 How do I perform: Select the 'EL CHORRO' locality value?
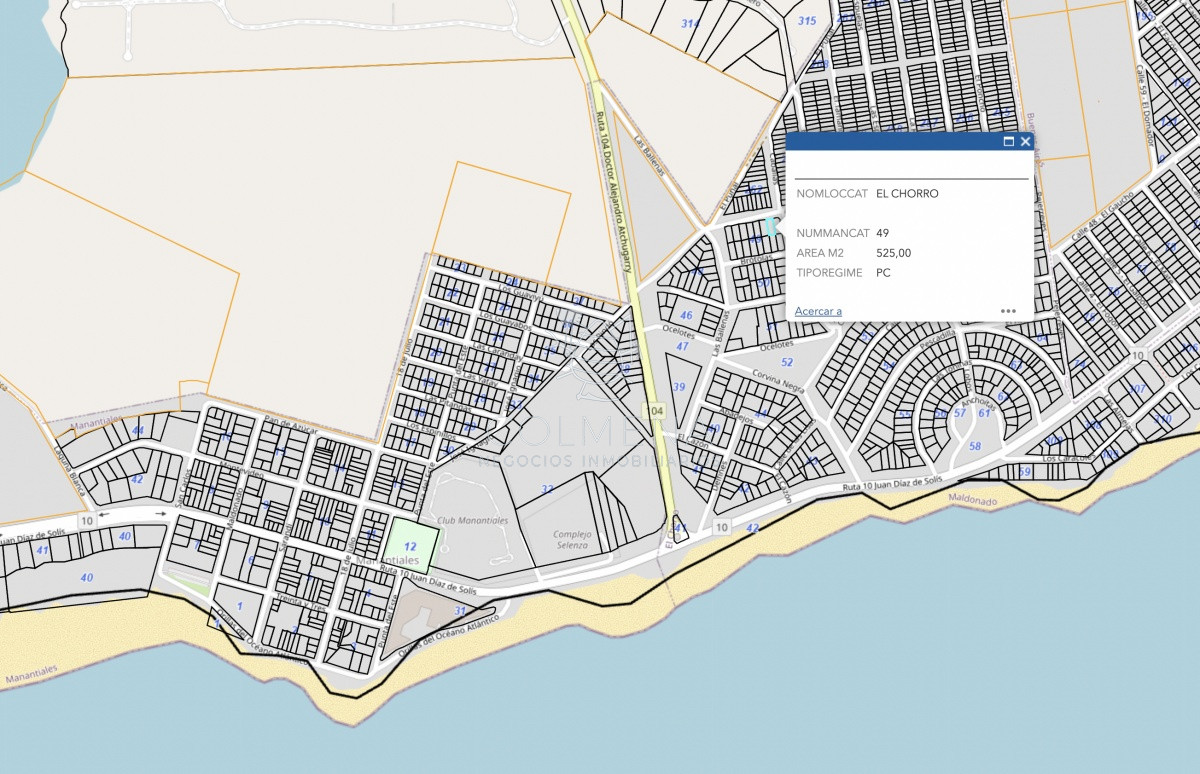click(907, 194)
